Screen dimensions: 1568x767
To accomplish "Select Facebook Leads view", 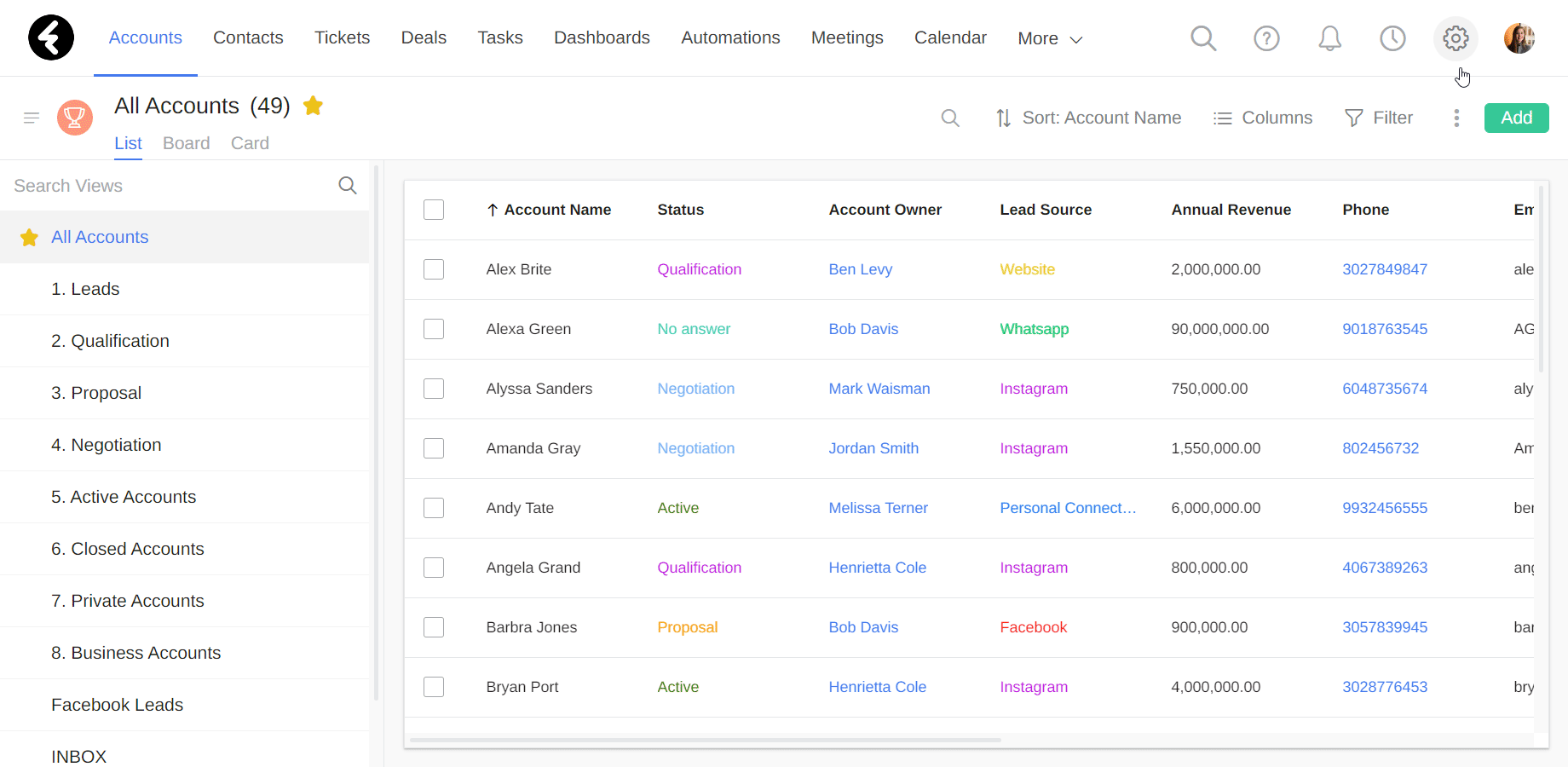I will click(x=184, y=705).
